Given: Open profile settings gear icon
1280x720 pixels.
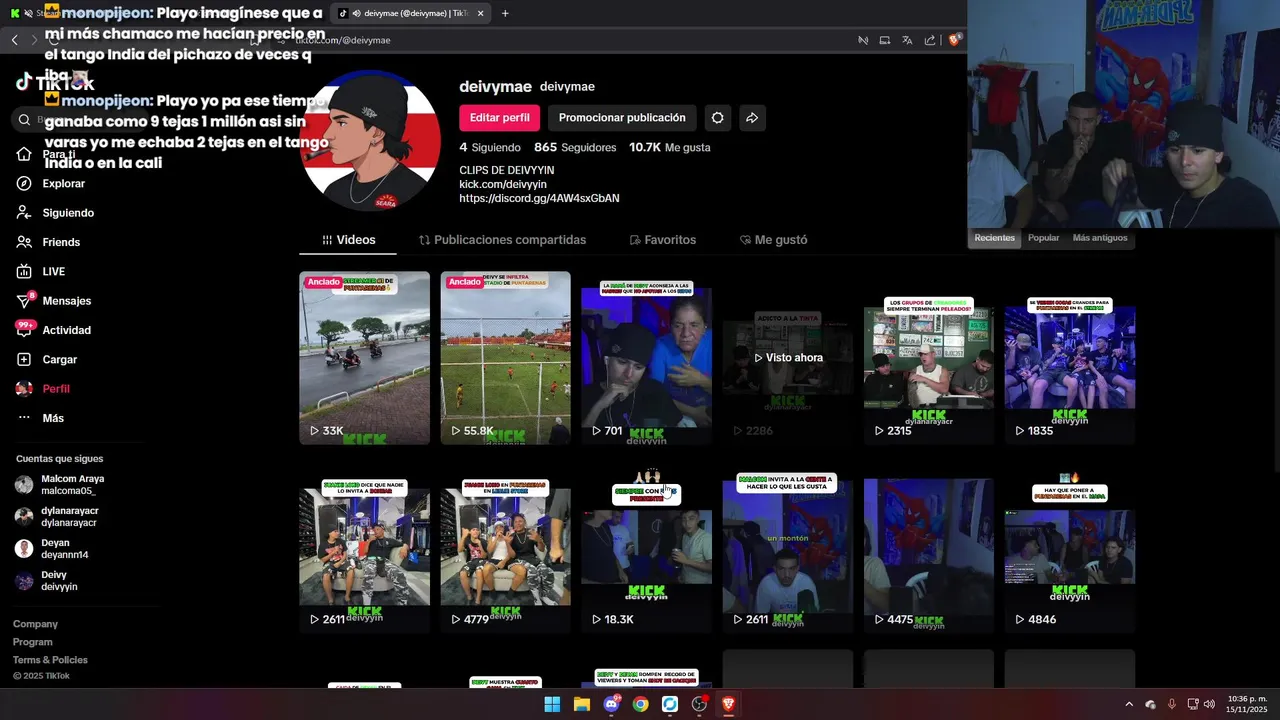Looking at the screenshot, I should click(x=717, y=118).
